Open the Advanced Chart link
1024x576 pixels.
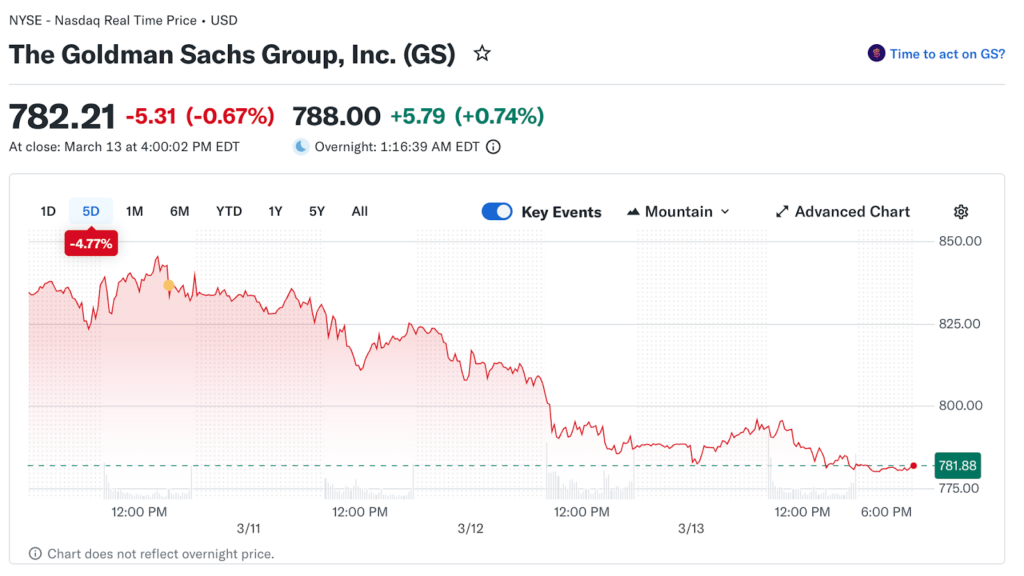click(x=852, y=212)
